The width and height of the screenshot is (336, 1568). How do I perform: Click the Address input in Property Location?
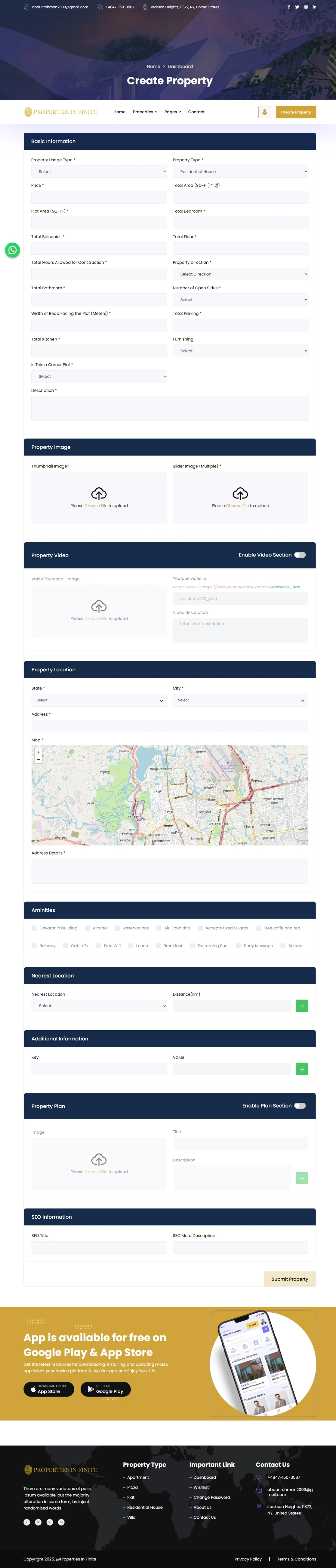(x=170, y=726)
